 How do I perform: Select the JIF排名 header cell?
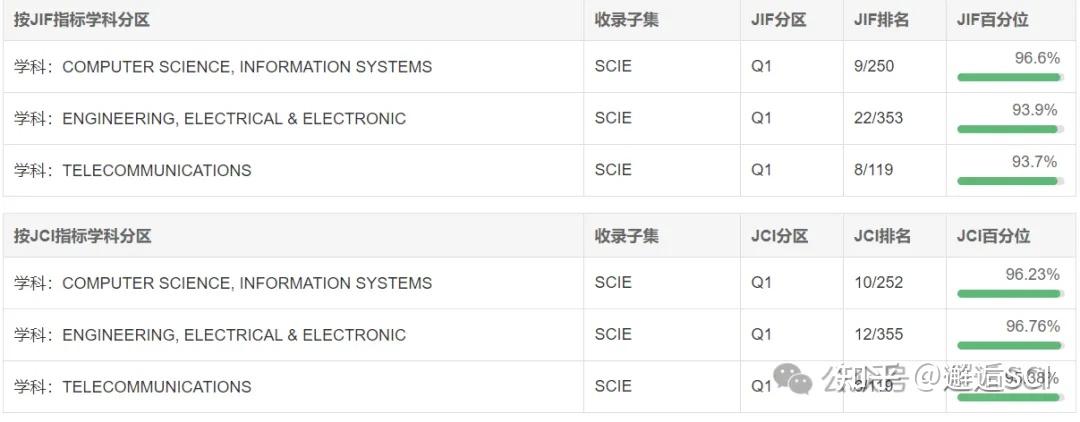click(881, 20)
